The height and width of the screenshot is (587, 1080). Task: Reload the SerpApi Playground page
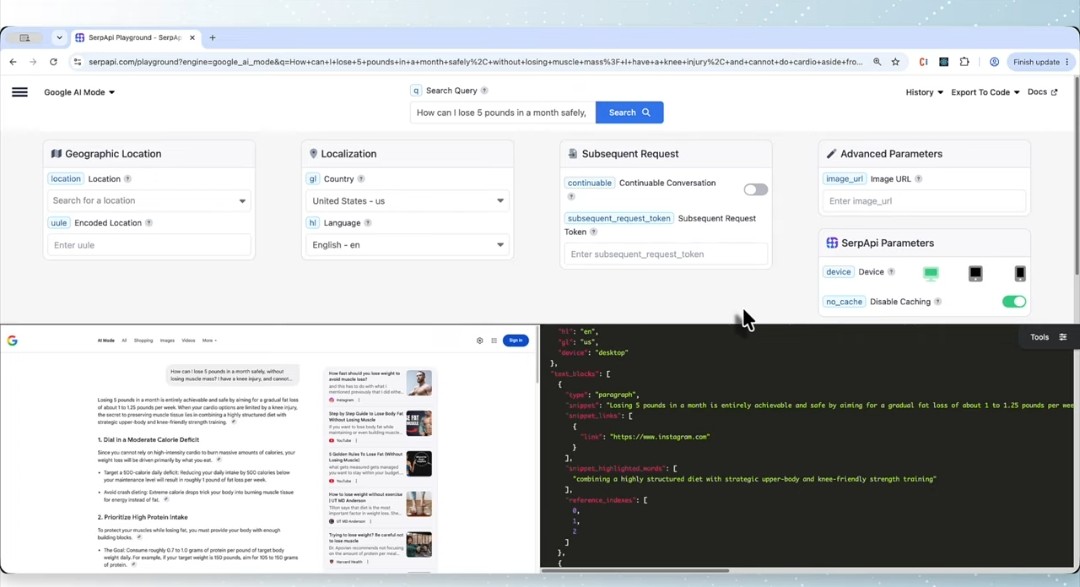tap(53, 62)
